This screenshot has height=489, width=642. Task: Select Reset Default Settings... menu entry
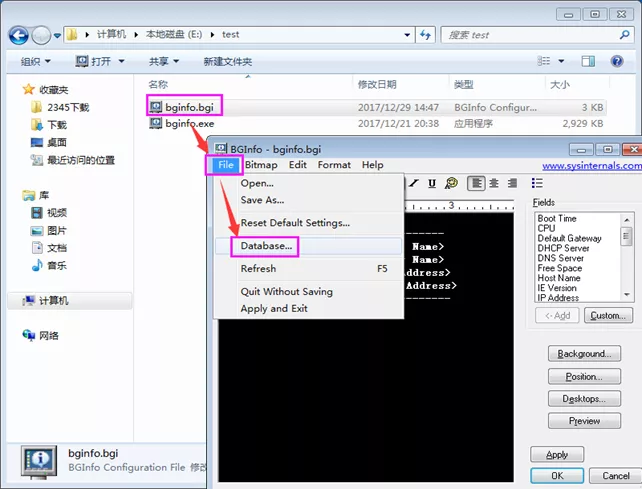[295, 222]
